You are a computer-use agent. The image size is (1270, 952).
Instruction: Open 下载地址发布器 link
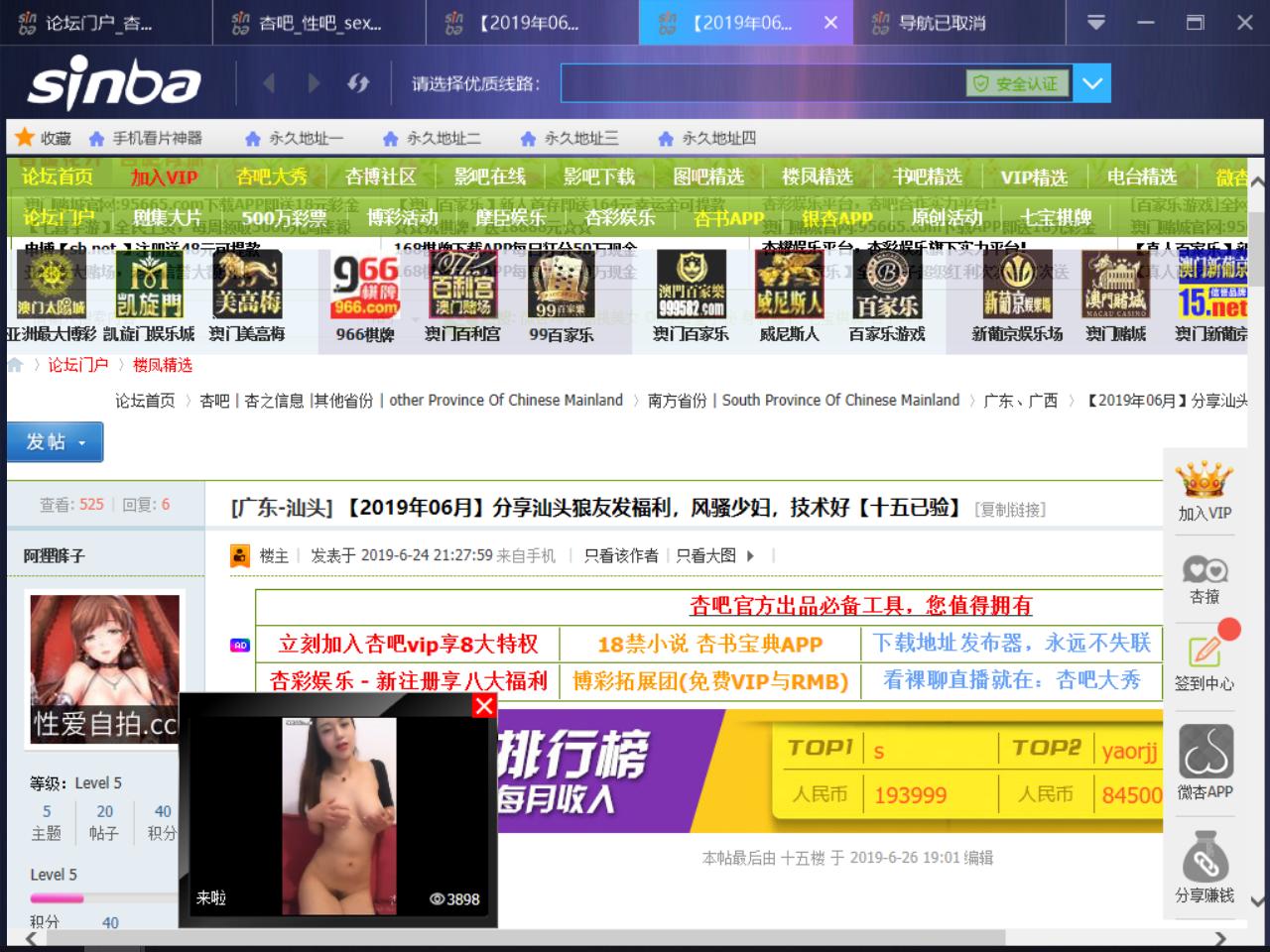pyautogui.click(x=1011, y=643)
